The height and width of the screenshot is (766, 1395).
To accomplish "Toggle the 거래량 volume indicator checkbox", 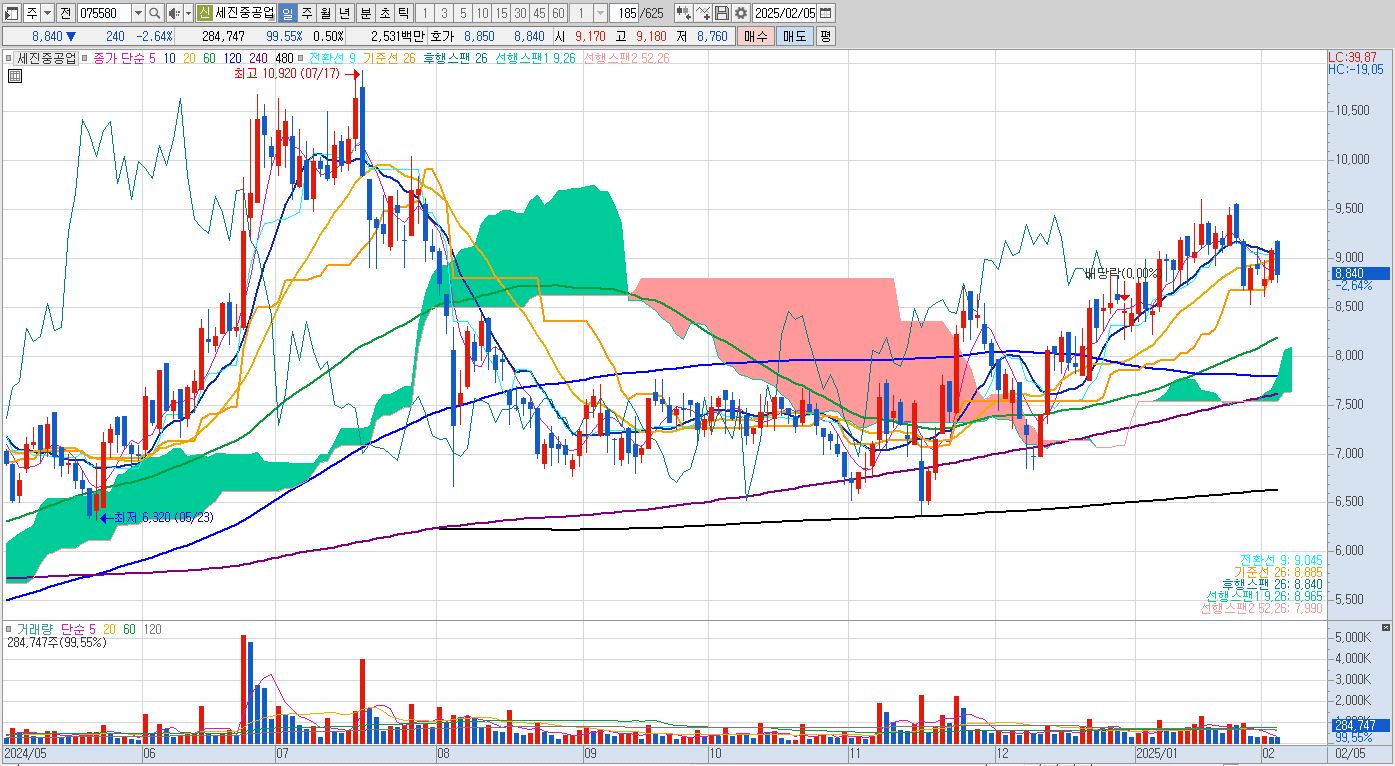I will (x=10, y=629).
